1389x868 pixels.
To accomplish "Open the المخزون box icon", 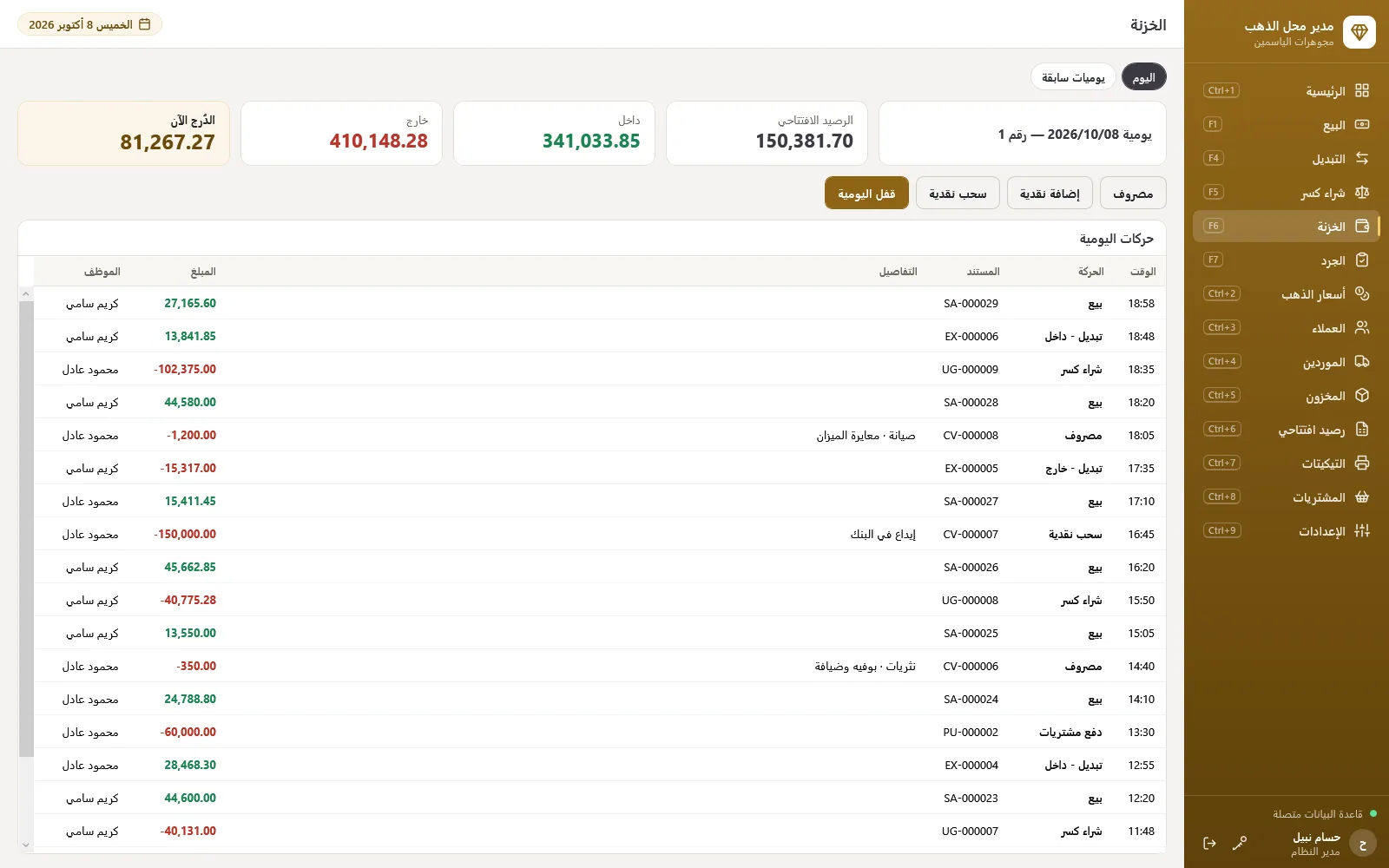I will point(1361,395).
